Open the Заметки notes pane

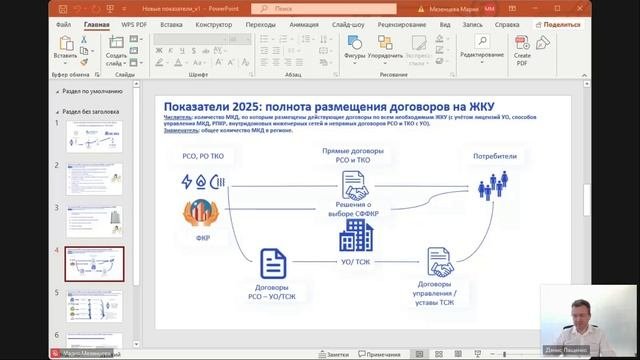pos(334,354)
